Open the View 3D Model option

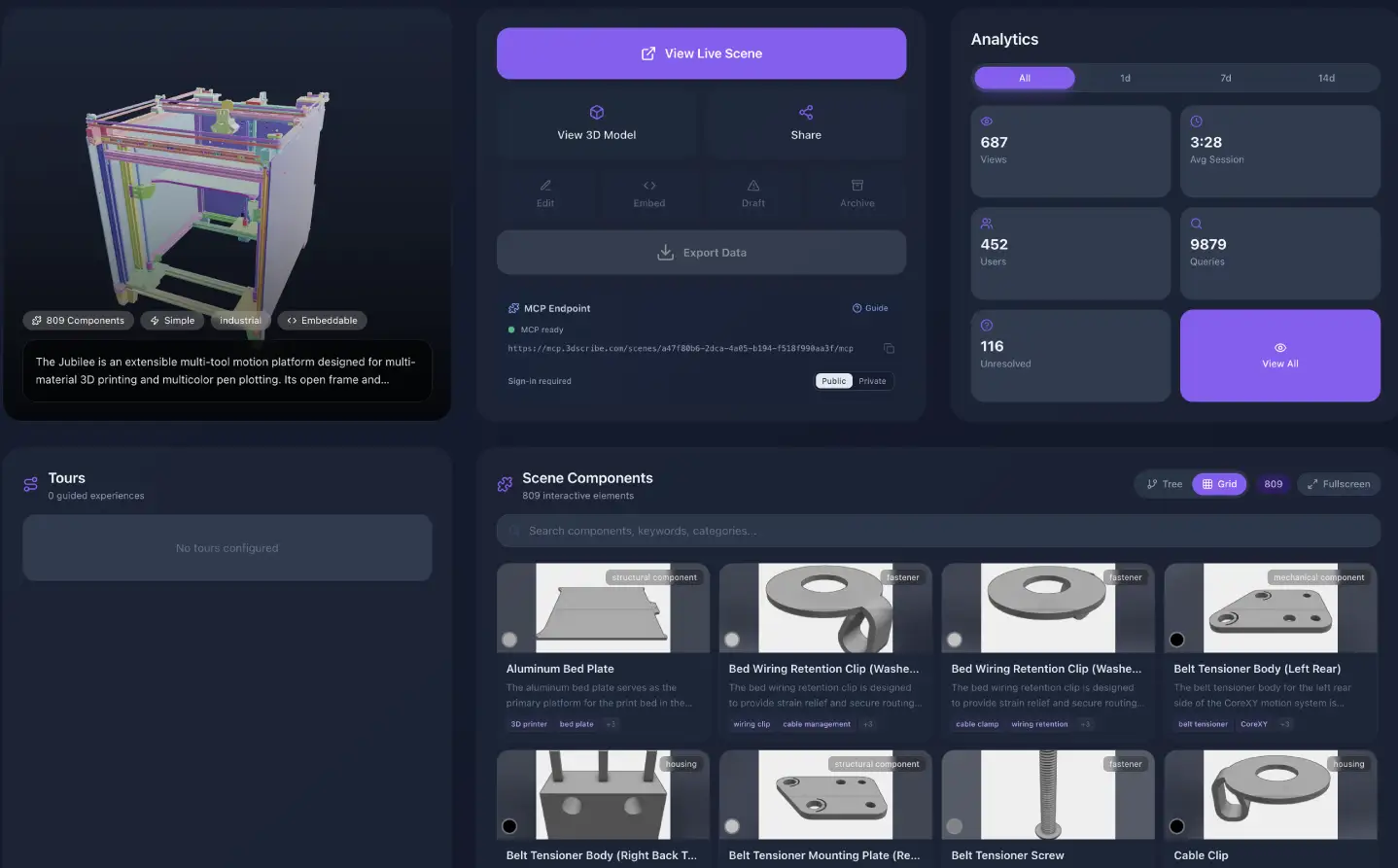(597, 123)
